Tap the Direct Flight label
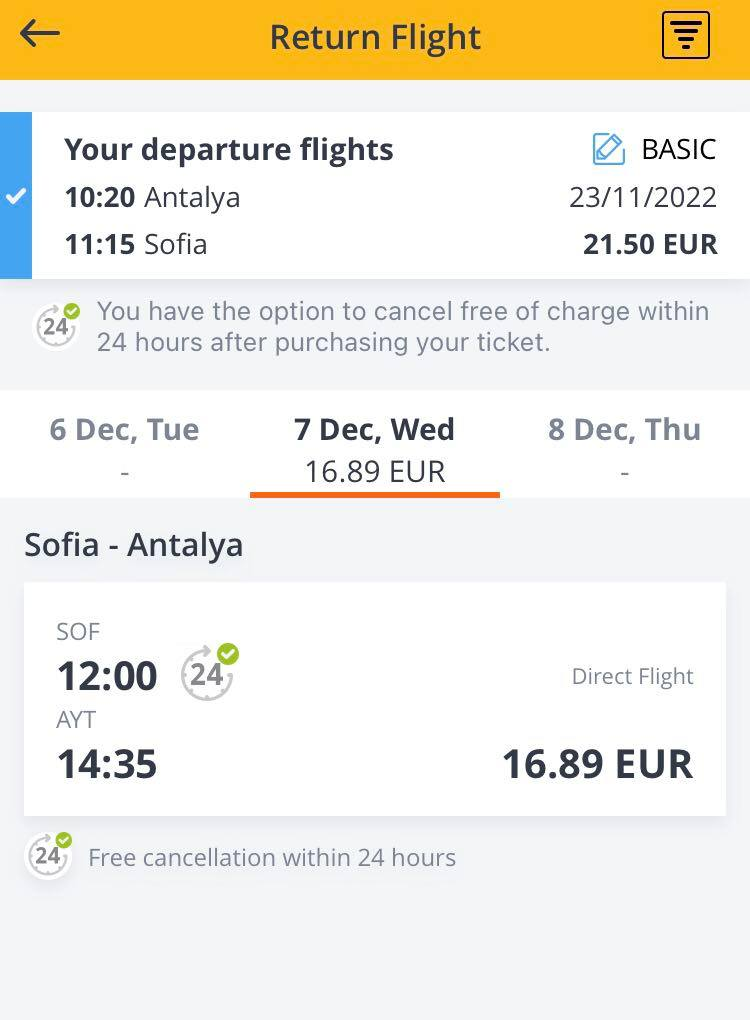The image size is (750, 1020). point(632,676)
